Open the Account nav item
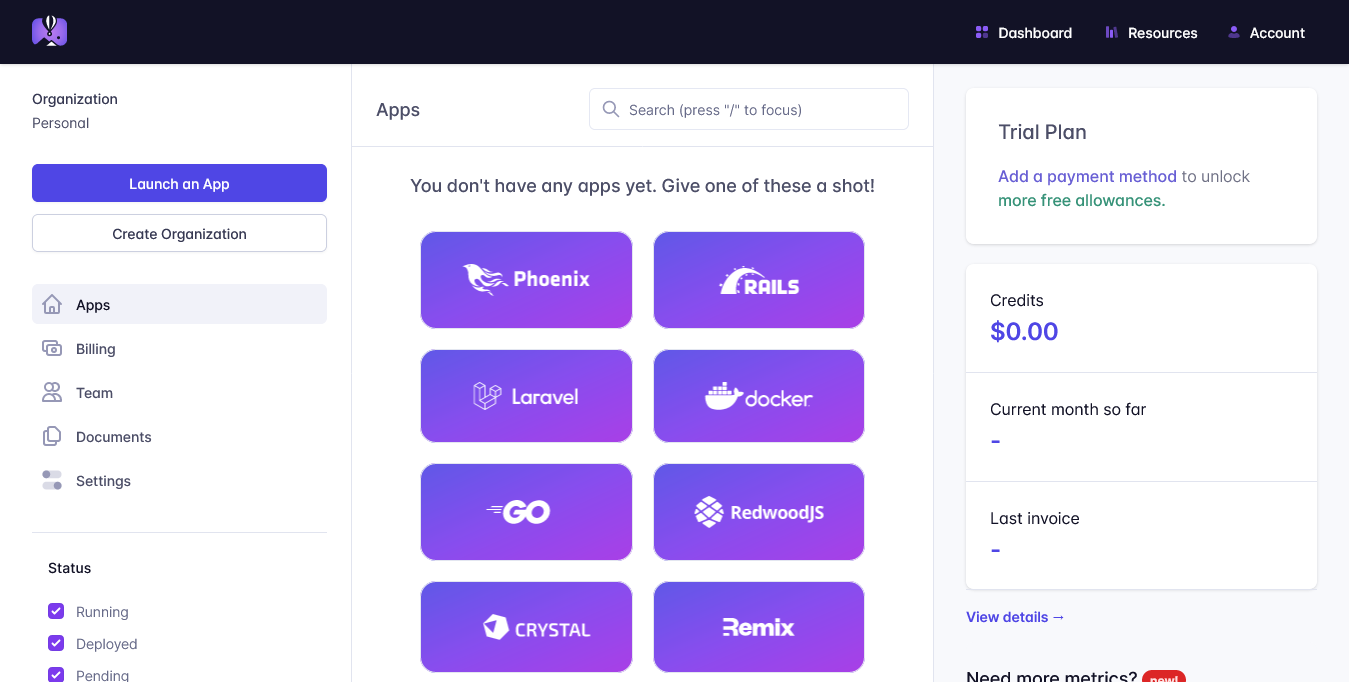1349x682 pixels. click(x=1266, y=33)
